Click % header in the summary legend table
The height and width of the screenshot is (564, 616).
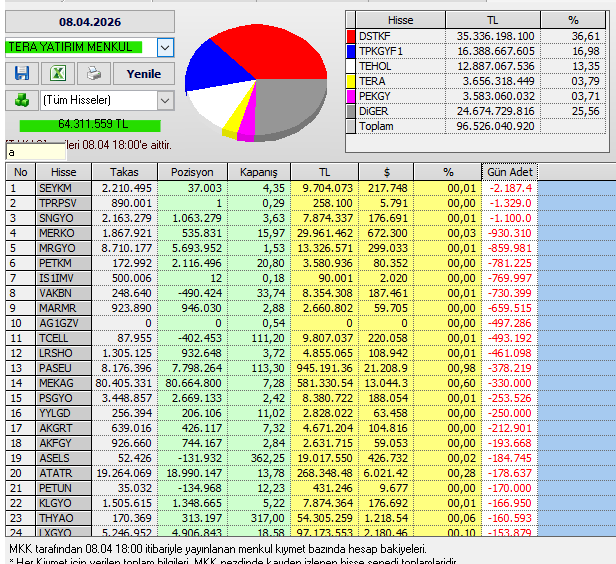(x=573, y=20)
